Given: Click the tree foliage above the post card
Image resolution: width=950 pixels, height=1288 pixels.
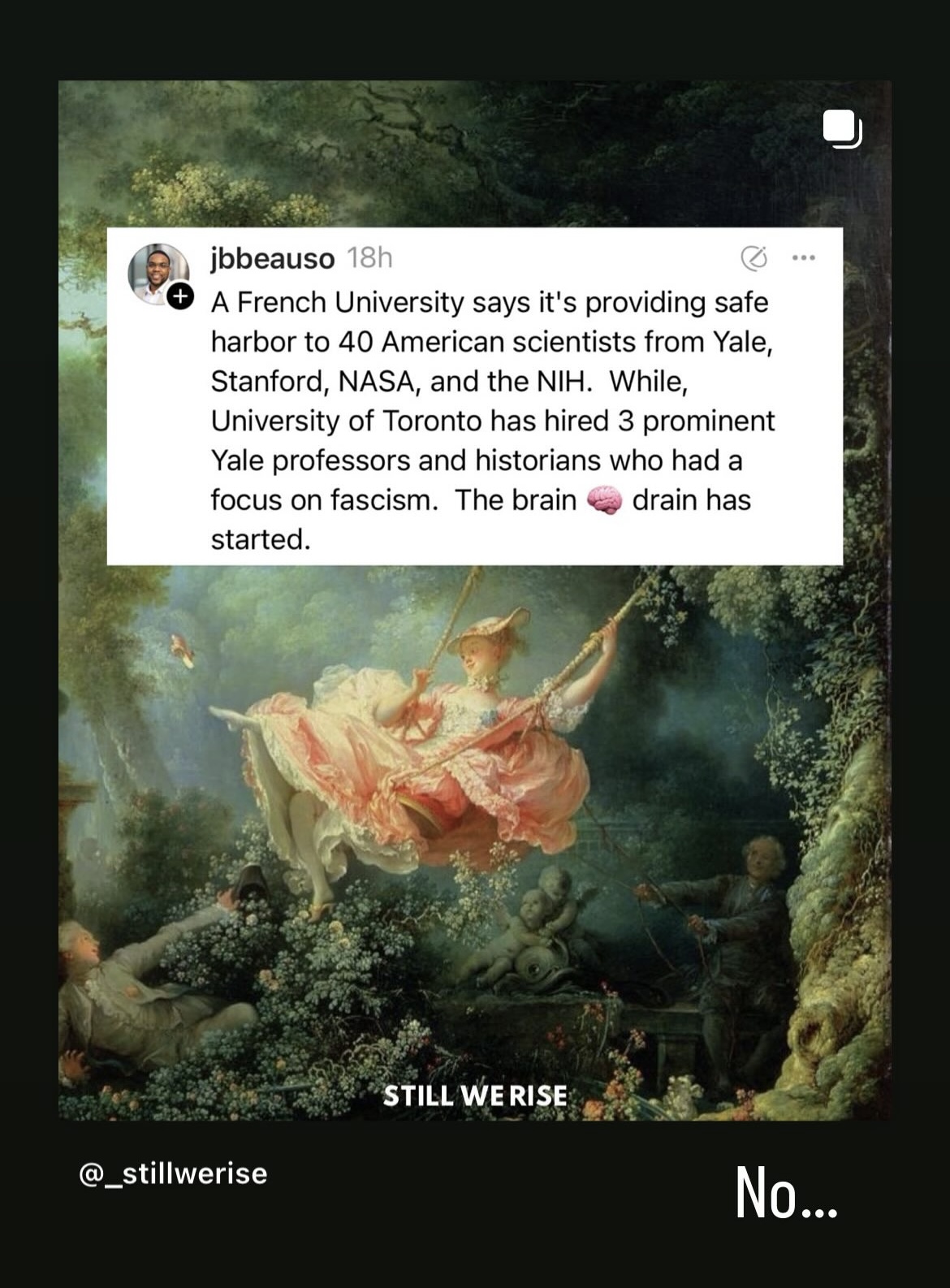Looking at the screenshot, I should pos(475,154).
